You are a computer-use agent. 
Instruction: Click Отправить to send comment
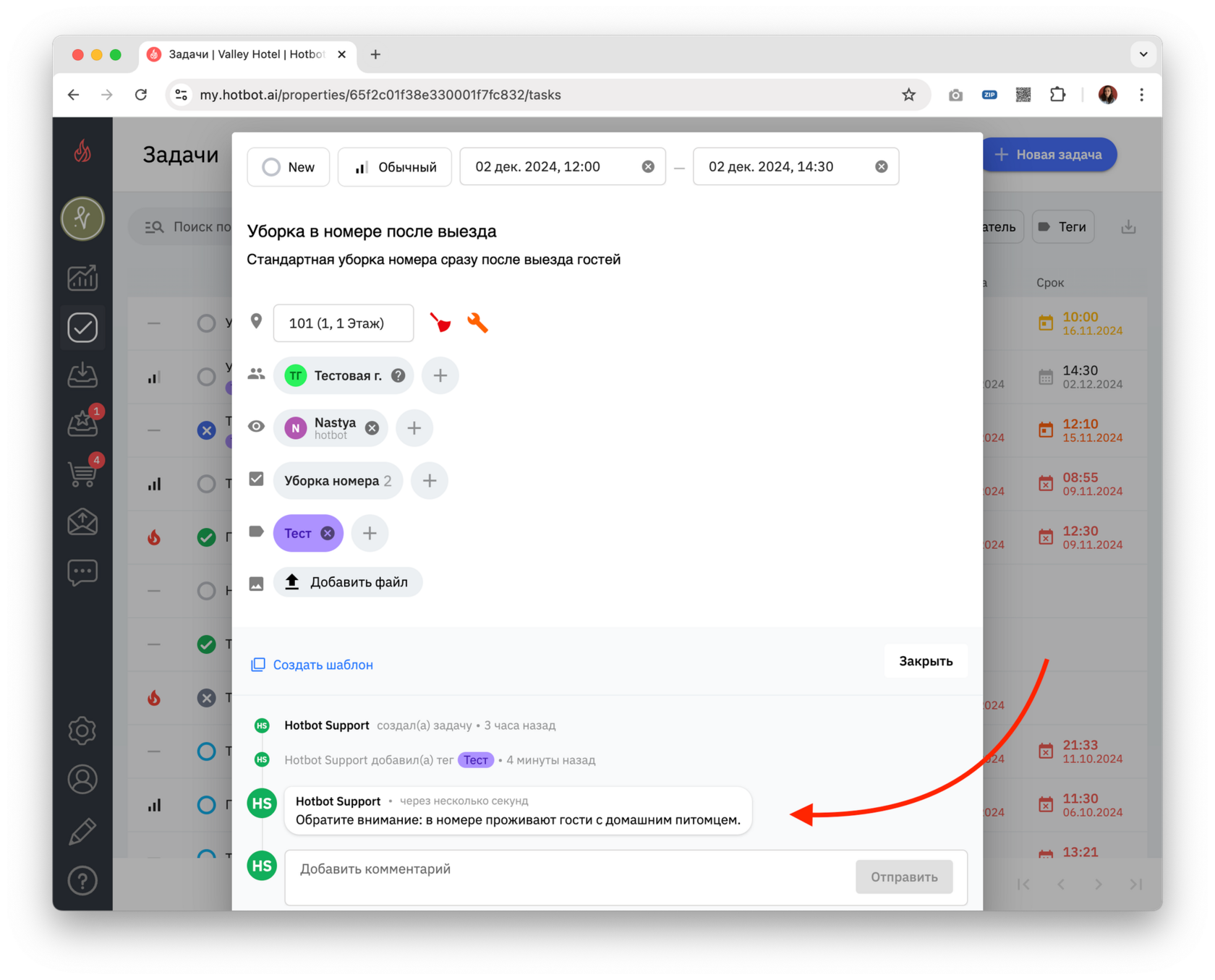click(x=904, y=877)
